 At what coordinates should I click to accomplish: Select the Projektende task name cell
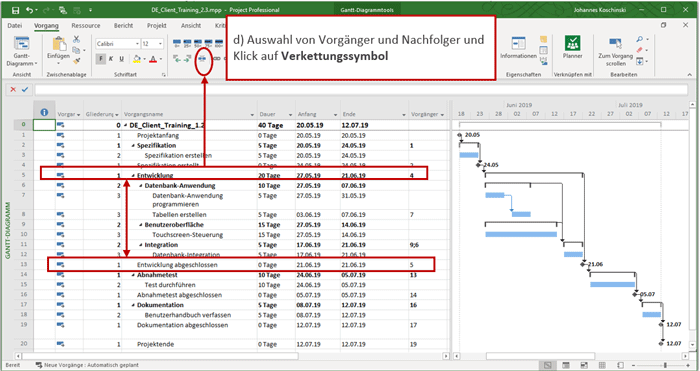click(x=189, y=344)
